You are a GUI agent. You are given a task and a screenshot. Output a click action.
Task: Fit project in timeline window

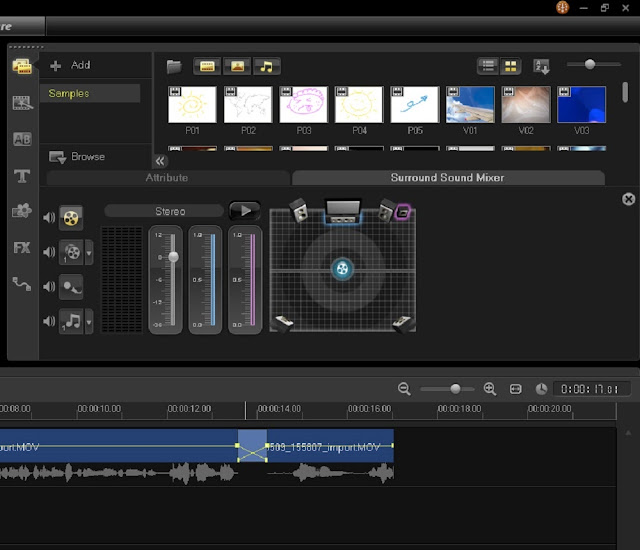click(516, 389)
